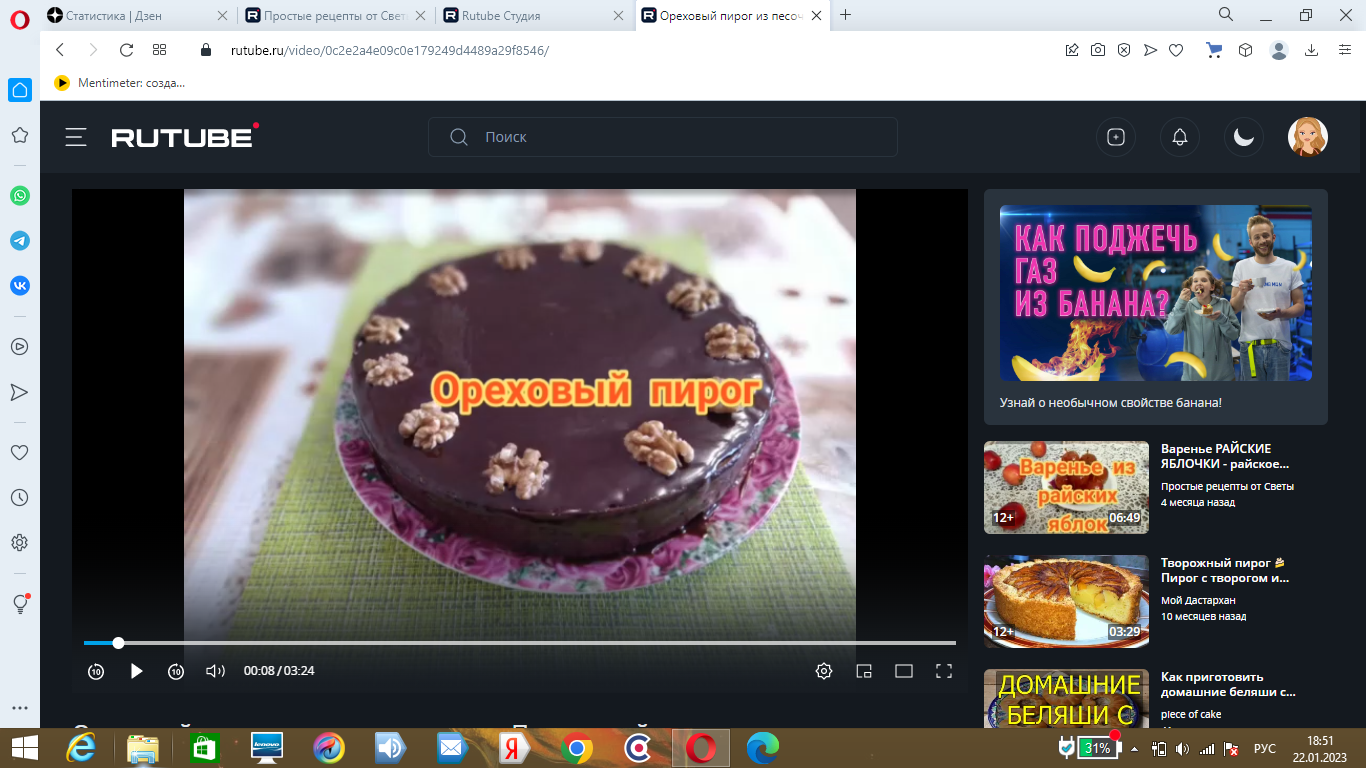This screenshot has height=768, width=1366.
Task: Open browser downloads
Action: [x=1311, y=50]
